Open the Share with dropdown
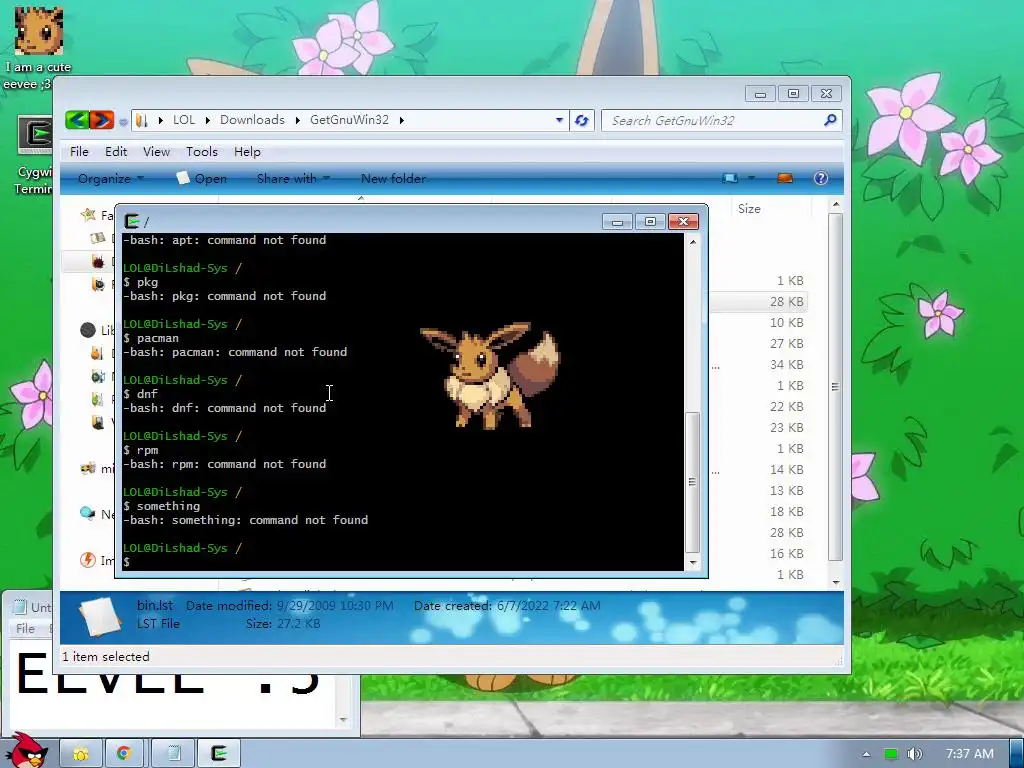The image size is (1024, 768). tap(293, 178)
